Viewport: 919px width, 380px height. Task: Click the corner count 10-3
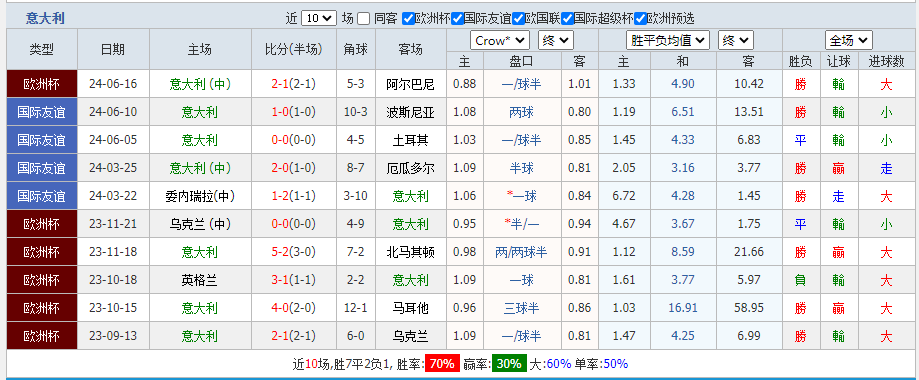pos(356,112)
